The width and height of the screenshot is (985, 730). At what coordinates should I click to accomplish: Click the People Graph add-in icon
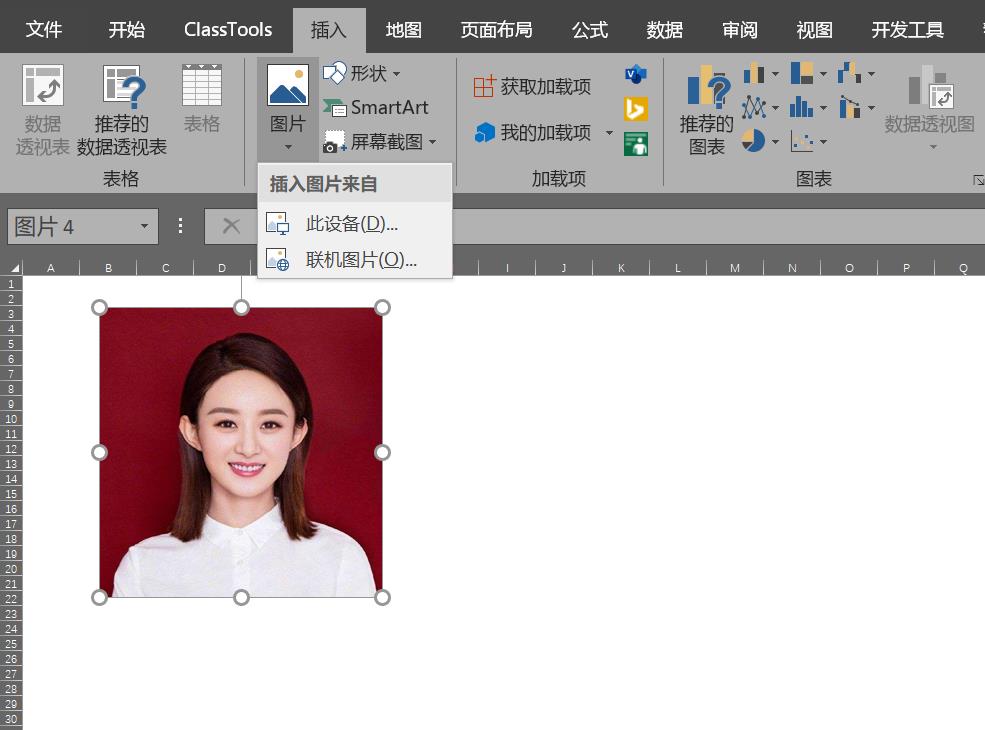(636, 144)
